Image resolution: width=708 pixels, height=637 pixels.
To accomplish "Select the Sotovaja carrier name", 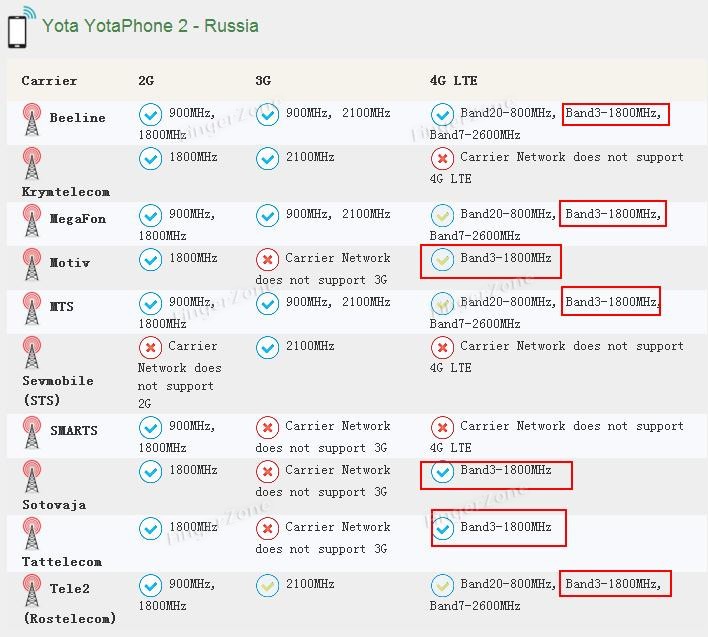I will 54,505.
